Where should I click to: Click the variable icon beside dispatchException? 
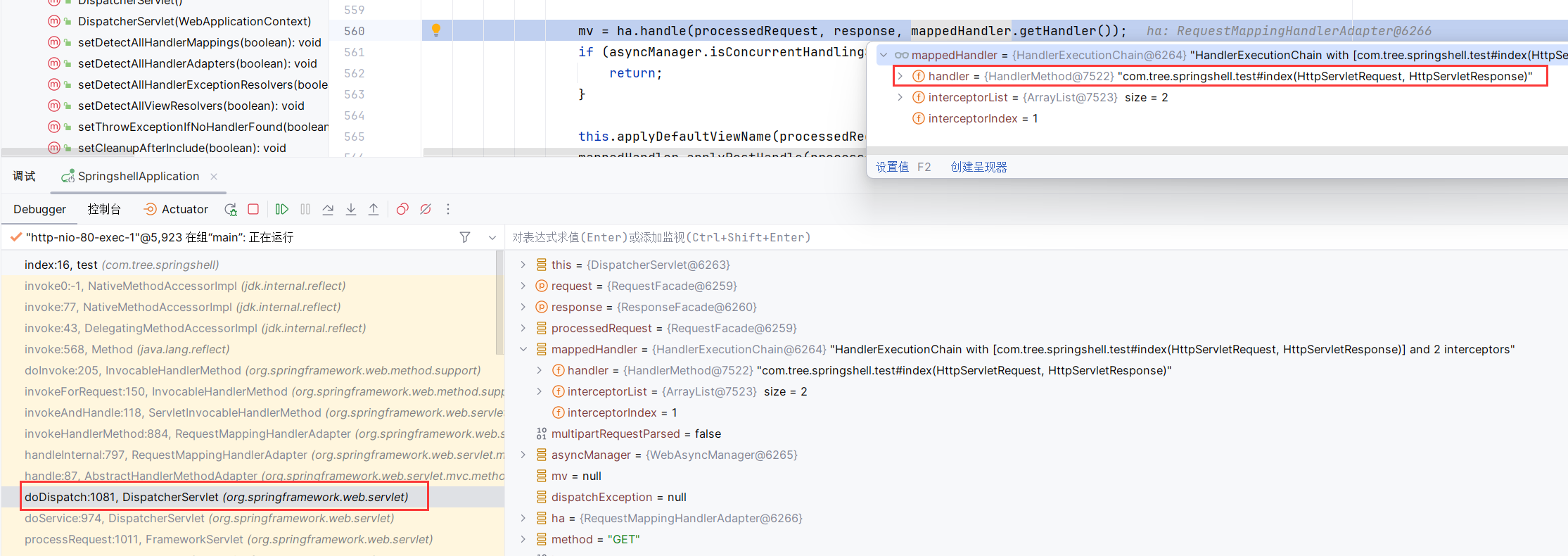pyautogui.click(x=542, y=497)
